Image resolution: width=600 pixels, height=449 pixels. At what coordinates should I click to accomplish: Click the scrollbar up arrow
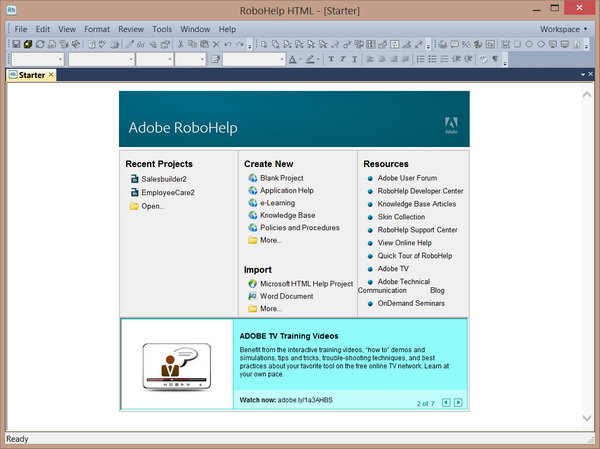(587, 94)
